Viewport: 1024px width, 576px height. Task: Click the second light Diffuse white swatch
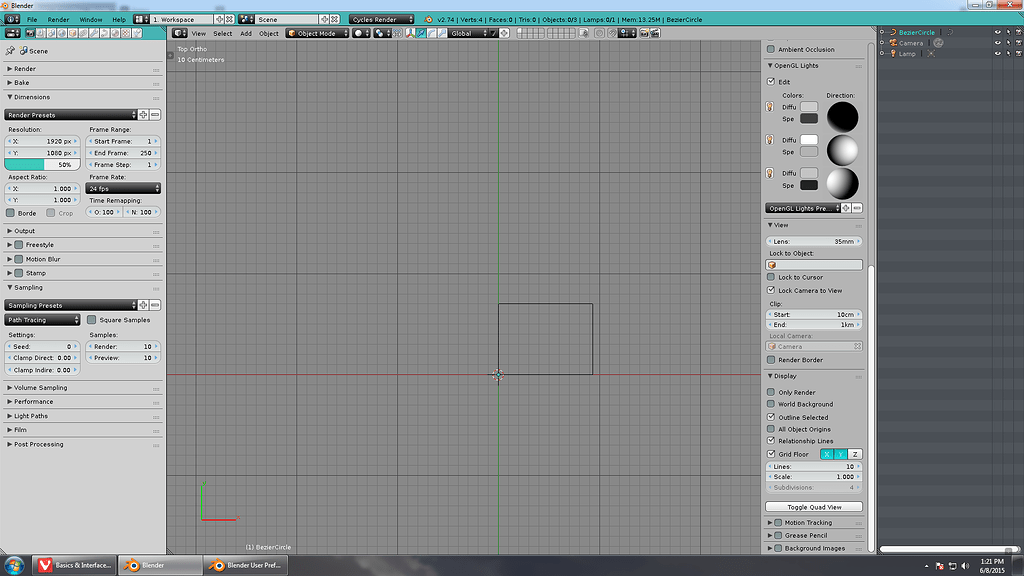808,140
